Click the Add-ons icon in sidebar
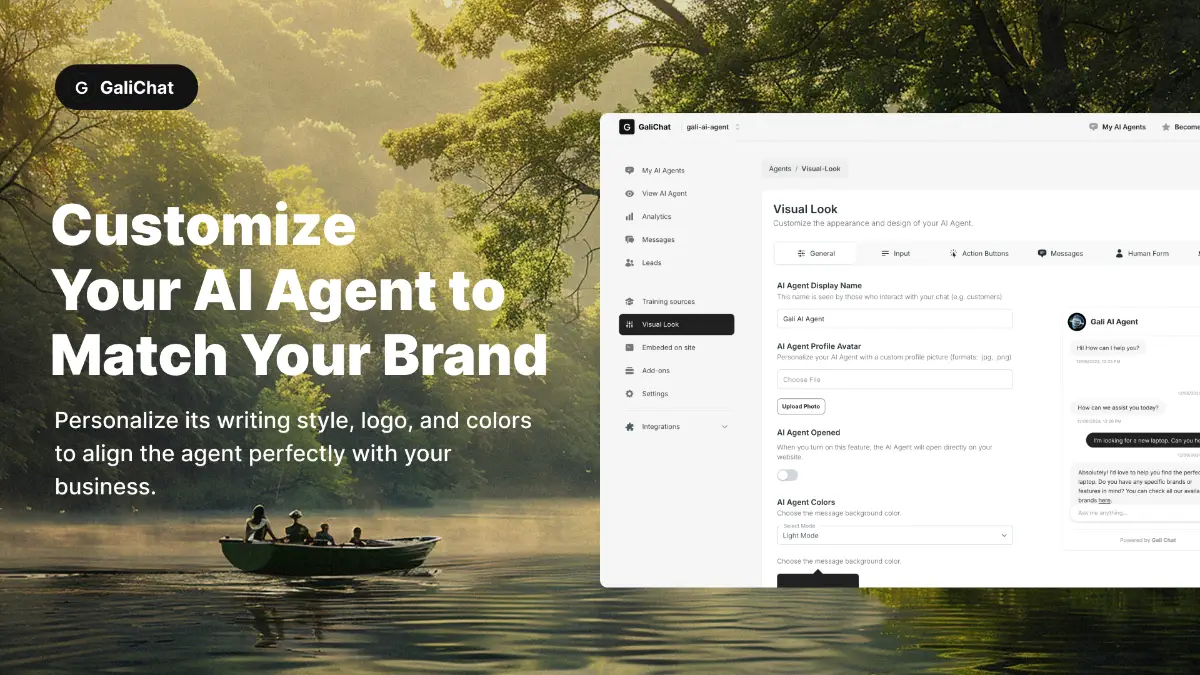Screen dimensions: 1200x675 (x=629, y=371)
